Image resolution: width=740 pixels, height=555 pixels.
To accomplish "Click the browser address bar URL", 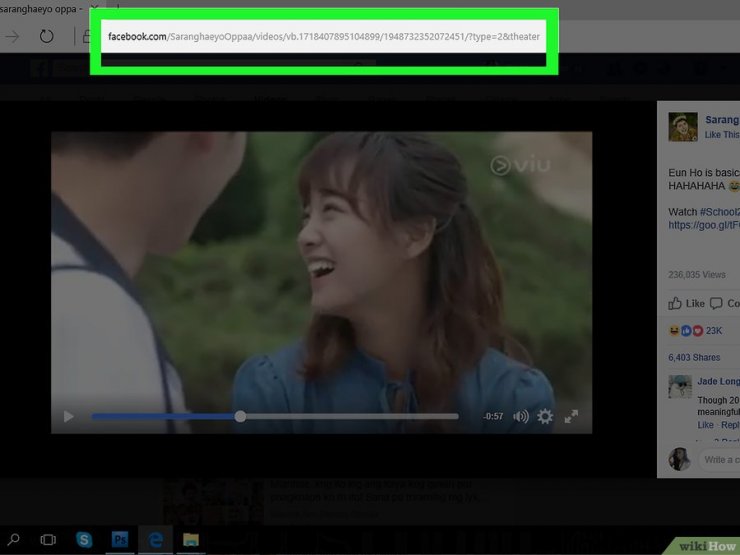I will click(323, 36).
